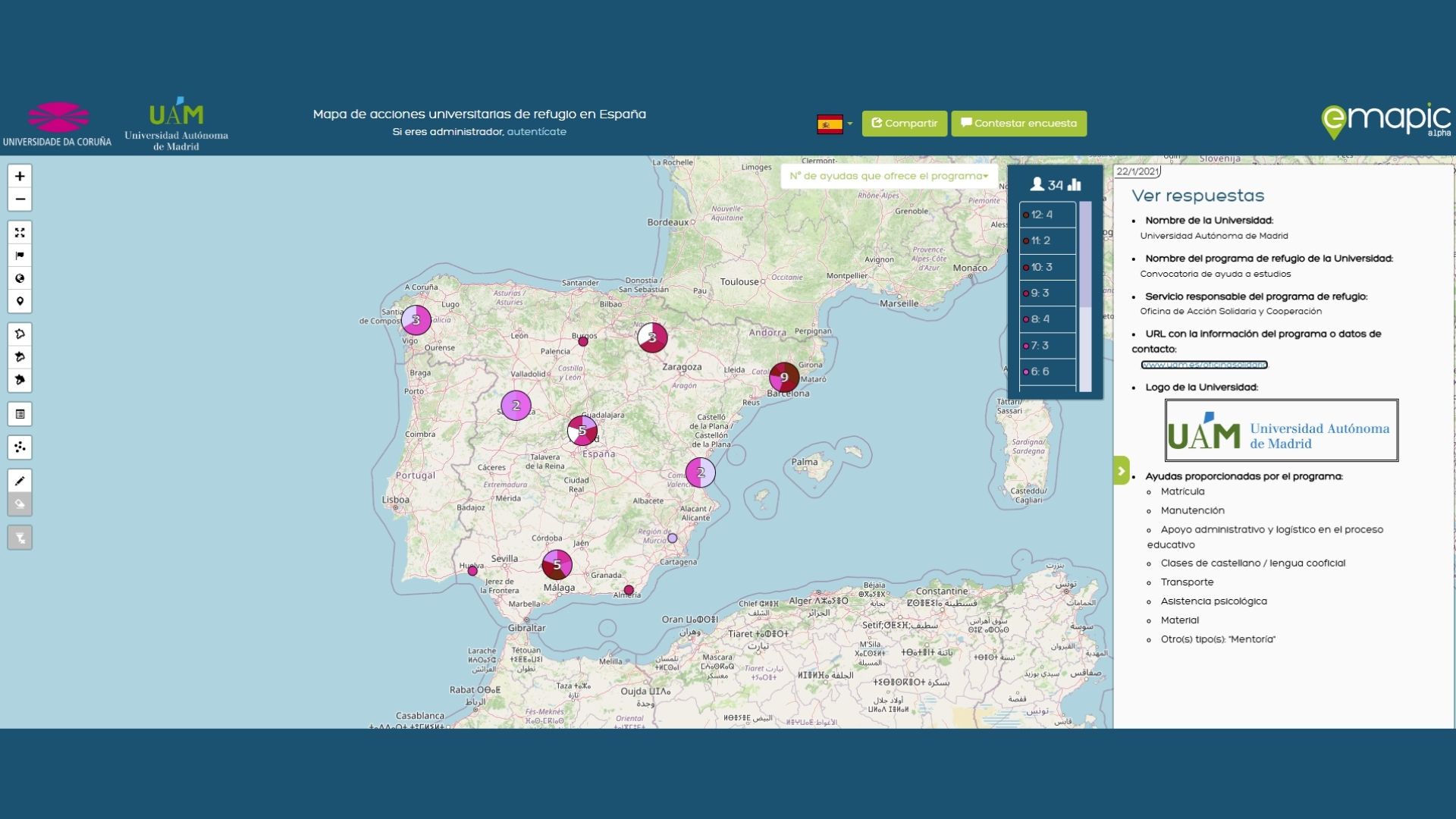Click the flag icon in the map toolbar
The image size is (1456, 819).
pos(20,256)
